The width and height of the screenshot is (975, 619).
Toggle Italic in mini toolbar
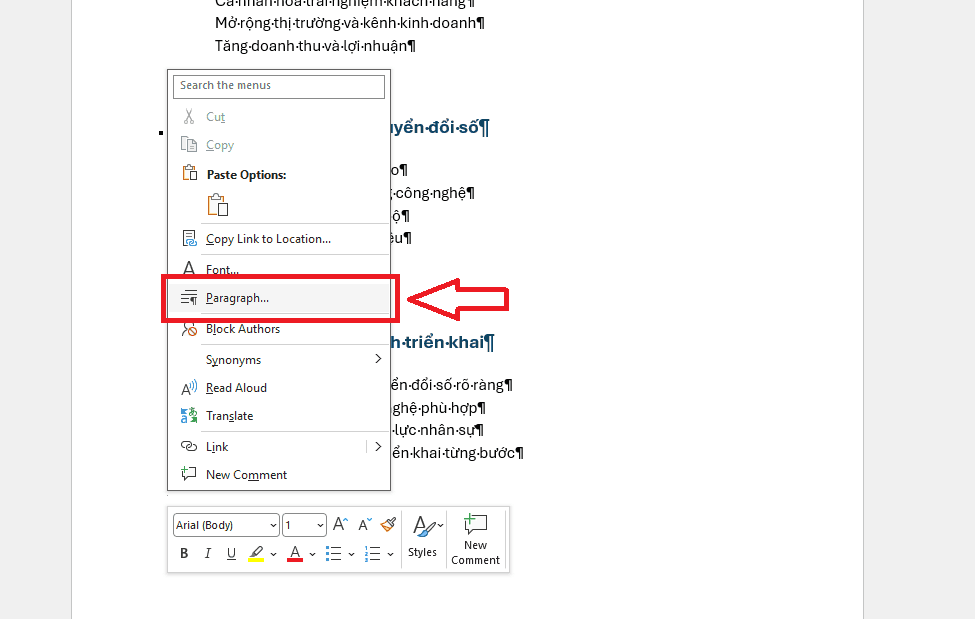pos(208,553)
